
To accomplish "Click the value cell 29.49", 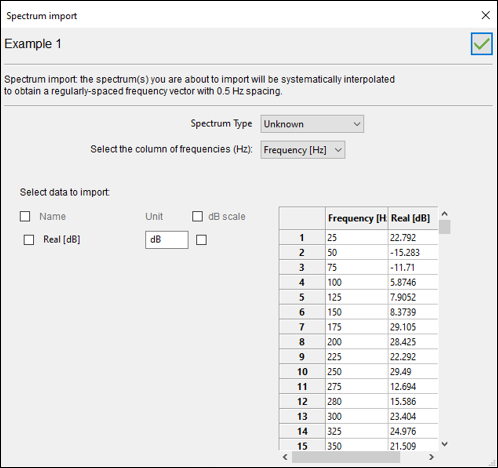I will (x=413, y=371).
